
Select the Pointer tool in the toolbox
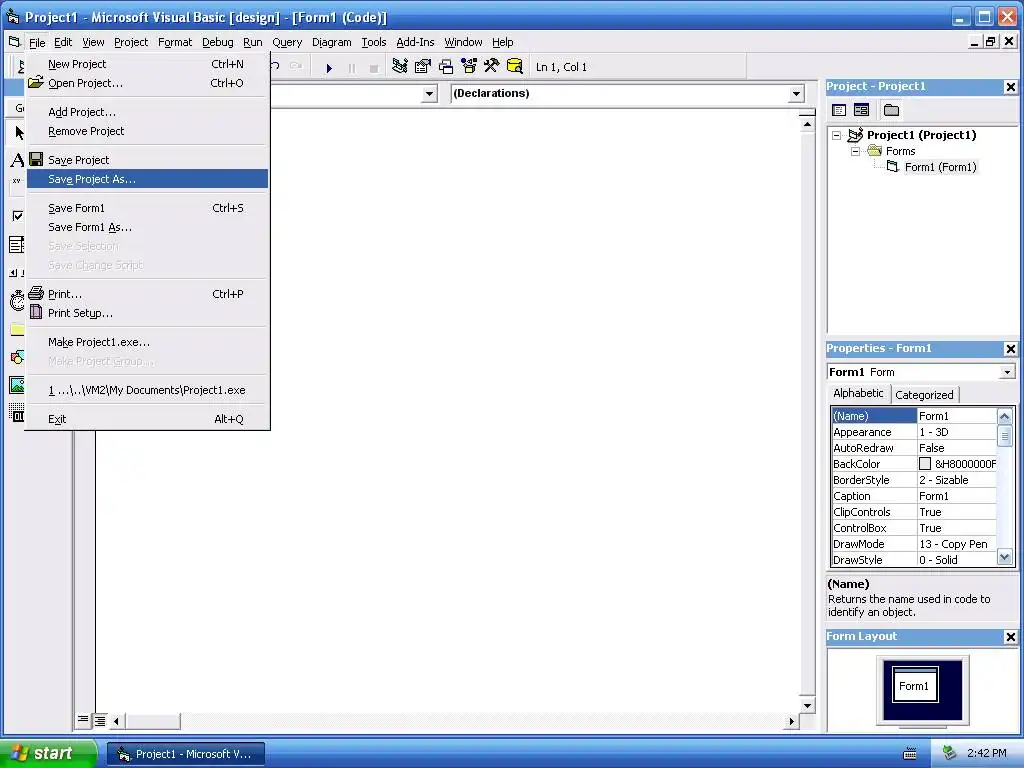pos(18,133)
